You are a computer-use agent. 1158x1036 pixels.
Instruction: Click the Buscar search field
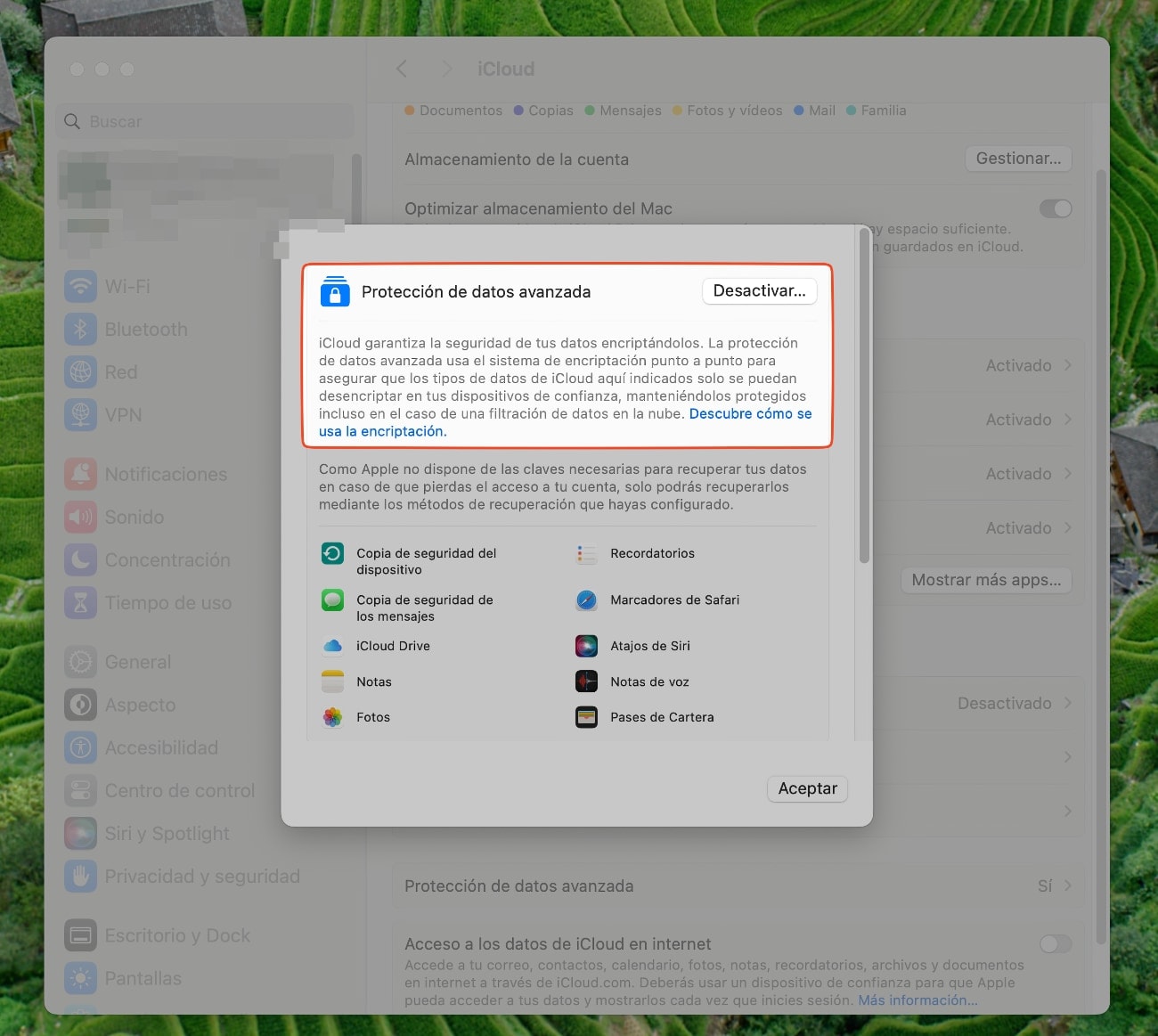tap(205, 121)
